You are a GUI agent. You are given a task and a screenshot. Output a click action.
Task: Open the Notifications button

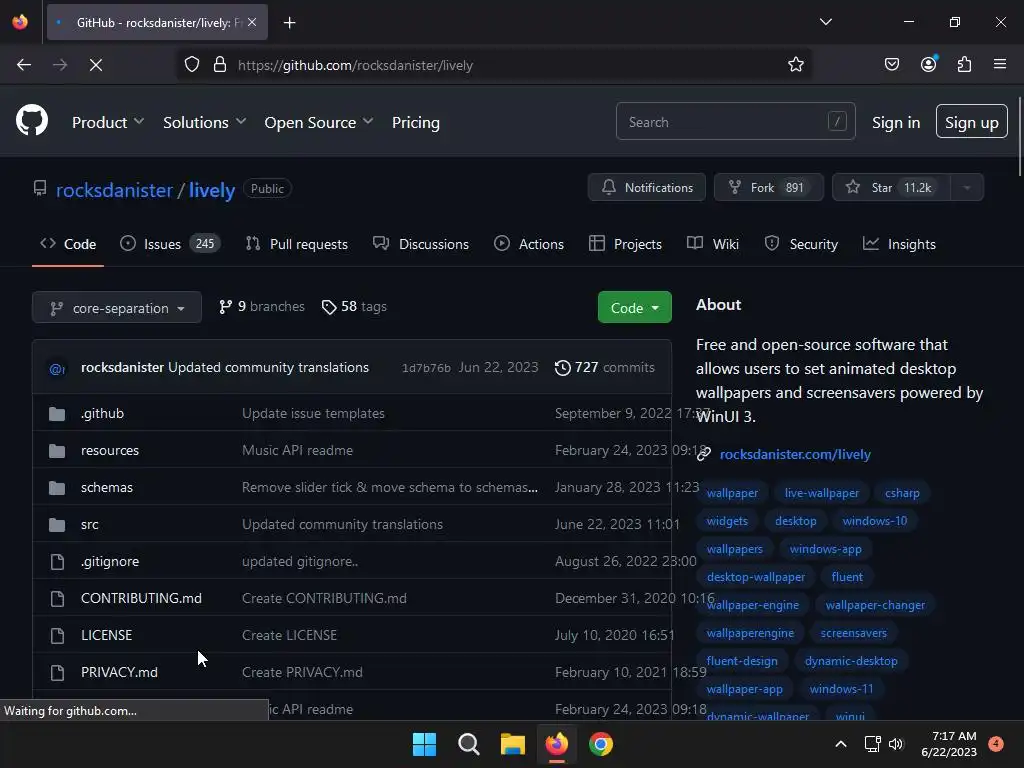[x=647, y=187]
